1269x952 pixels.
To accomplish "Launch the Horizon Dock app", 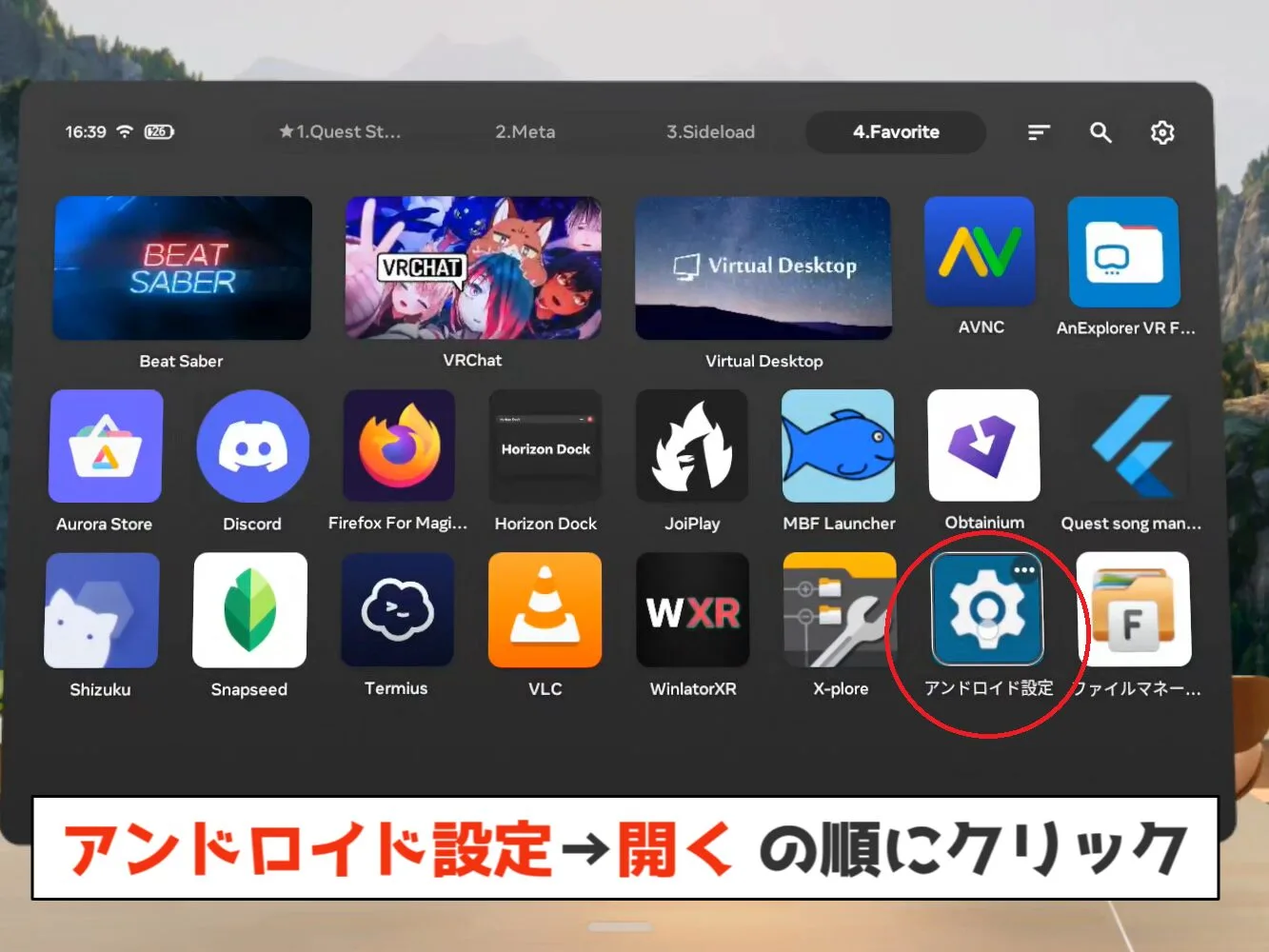I will tap(545, 446).
